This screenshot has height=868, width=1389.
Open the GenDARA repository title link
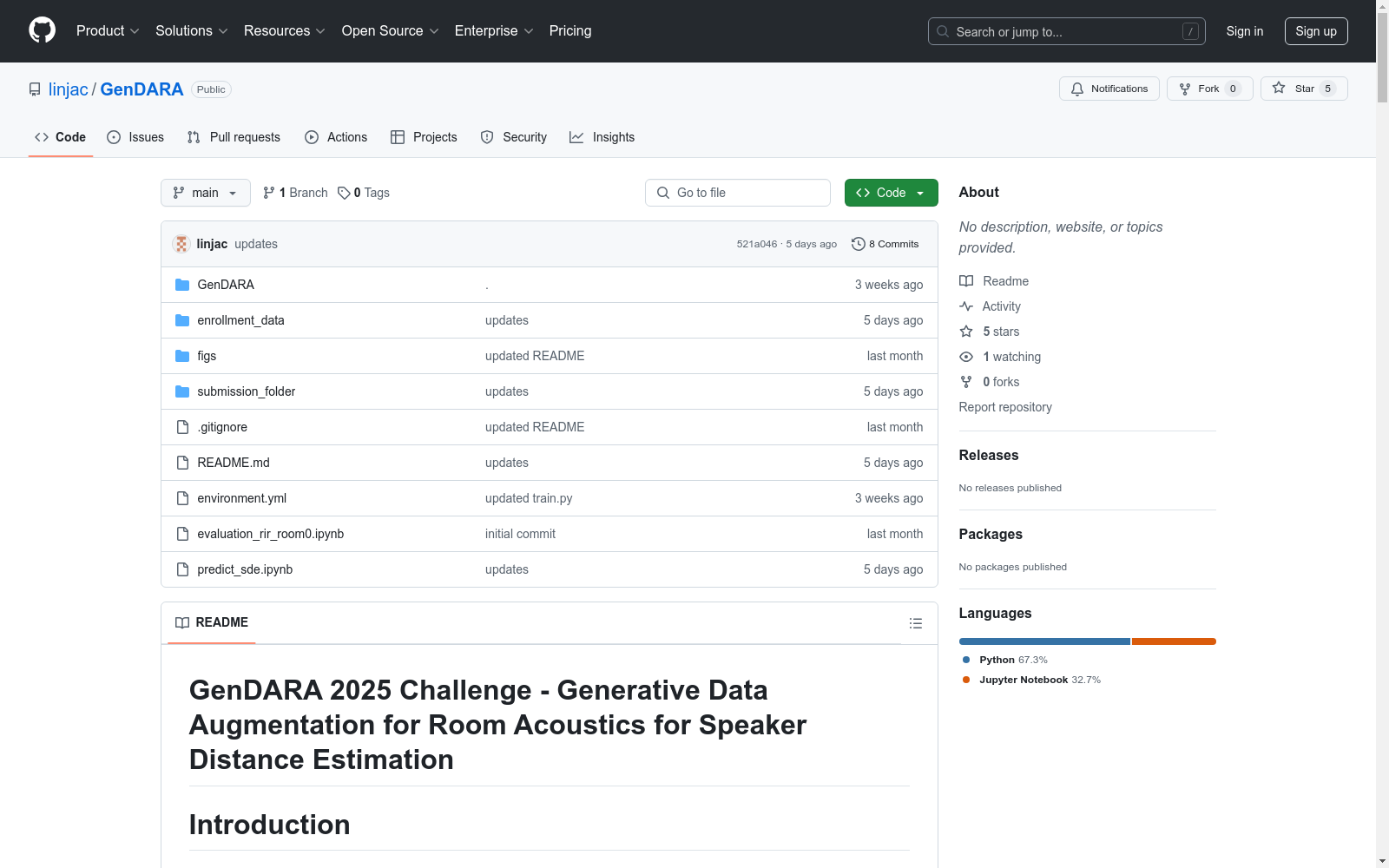[x=142, y=89]
